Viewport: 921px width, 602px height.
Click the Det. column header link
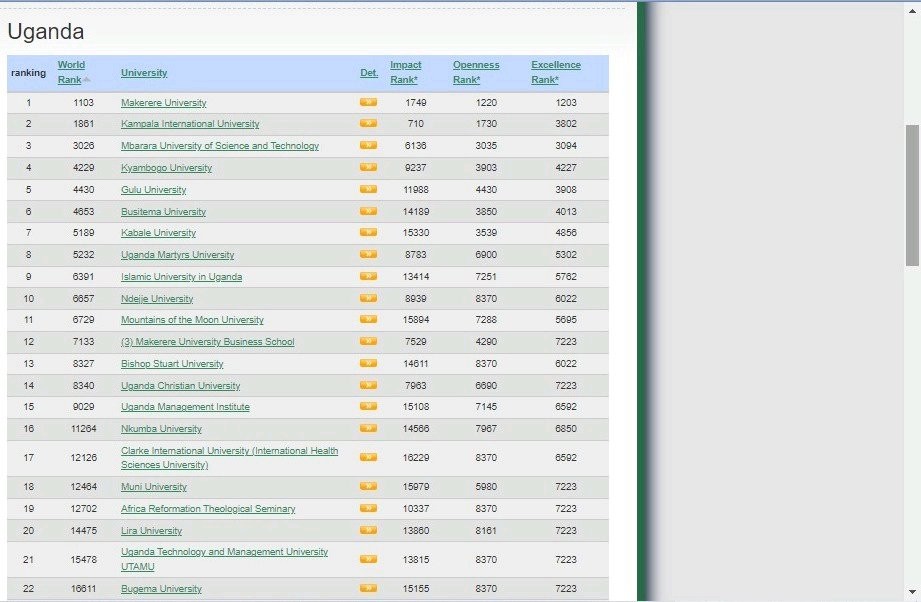369,73
